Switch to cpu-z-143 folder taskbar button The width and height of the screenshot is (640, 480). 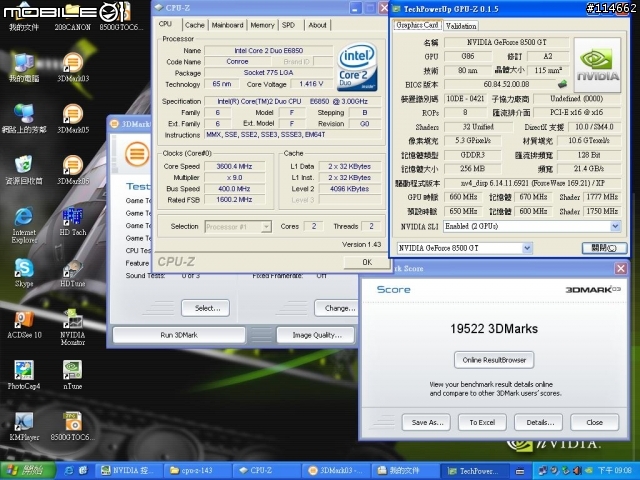click(x=198, y=471)
